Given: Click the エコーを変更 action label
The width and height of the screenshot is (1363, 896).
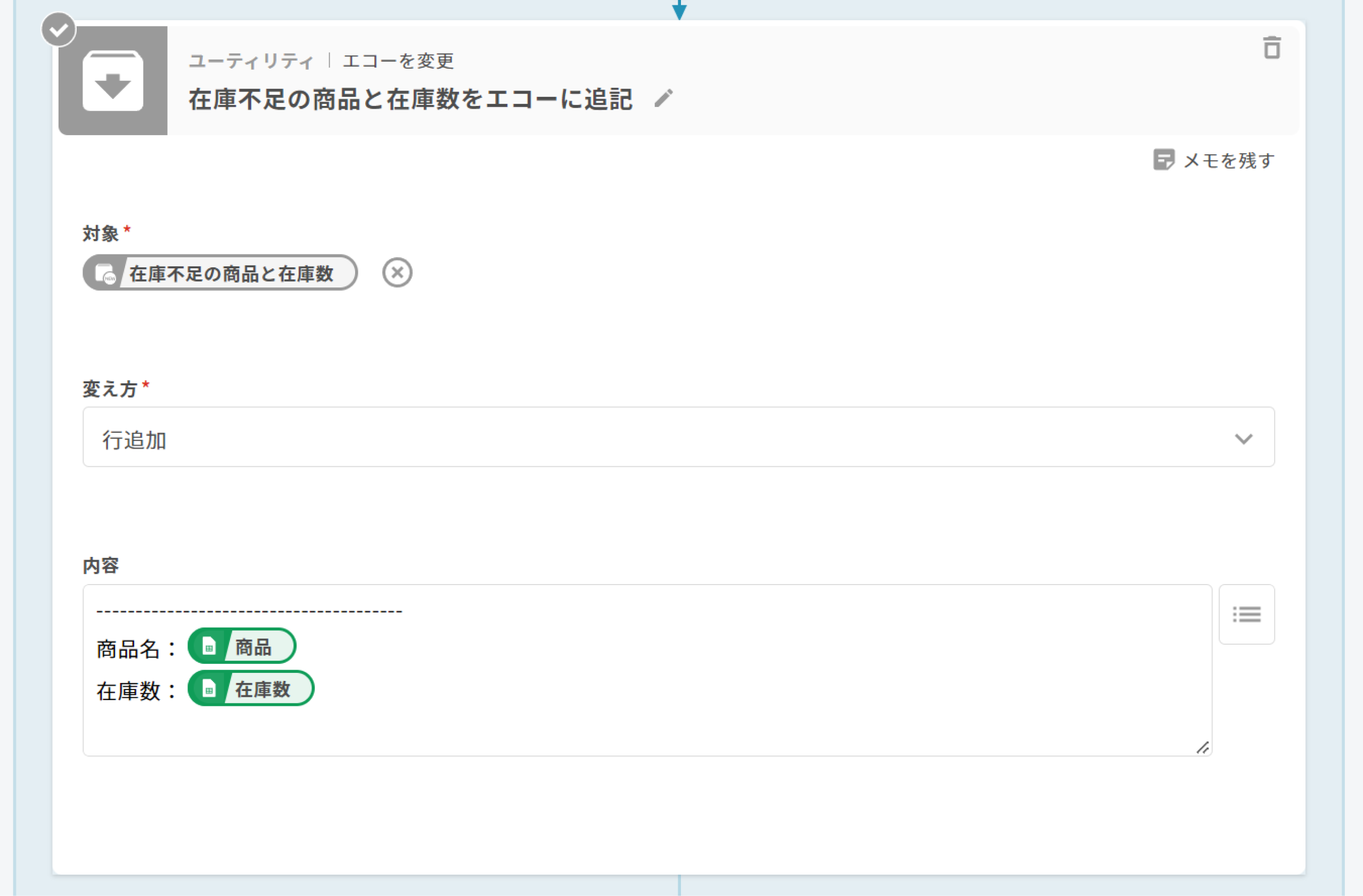Looking at the screenshot, I should click(x=398, y=61).
